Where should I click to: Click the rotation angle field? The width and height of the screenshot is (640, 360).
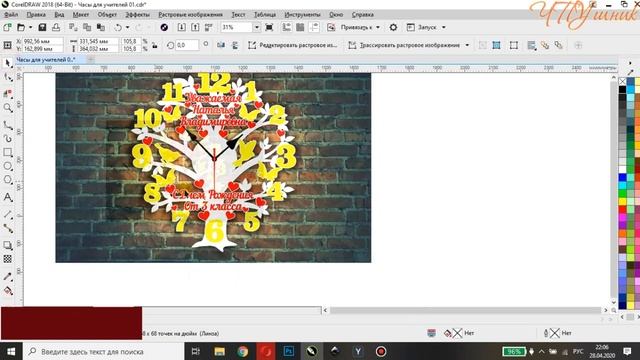[187, 45]
